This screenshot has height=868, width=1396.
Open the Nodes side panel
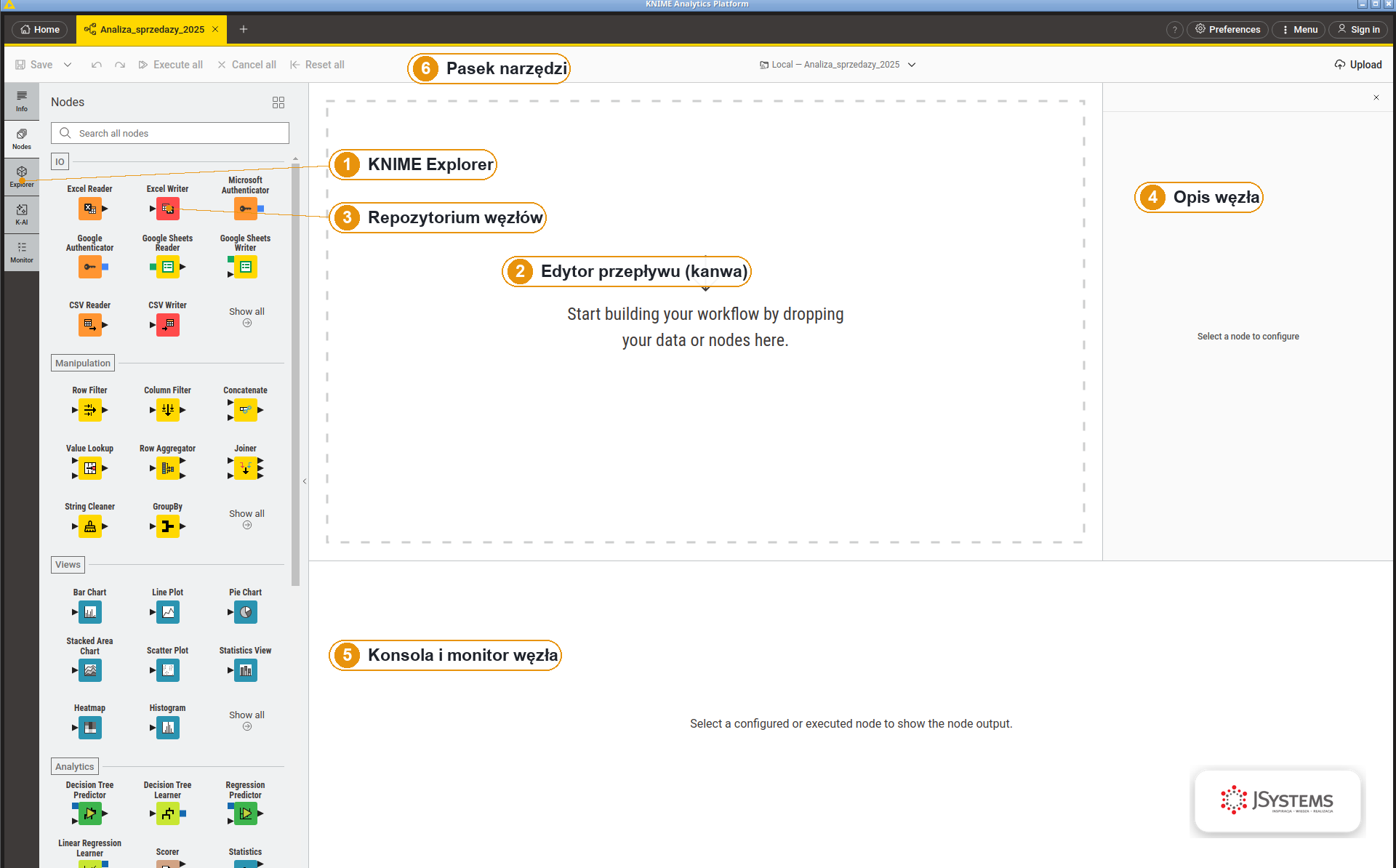pos(22,140)
